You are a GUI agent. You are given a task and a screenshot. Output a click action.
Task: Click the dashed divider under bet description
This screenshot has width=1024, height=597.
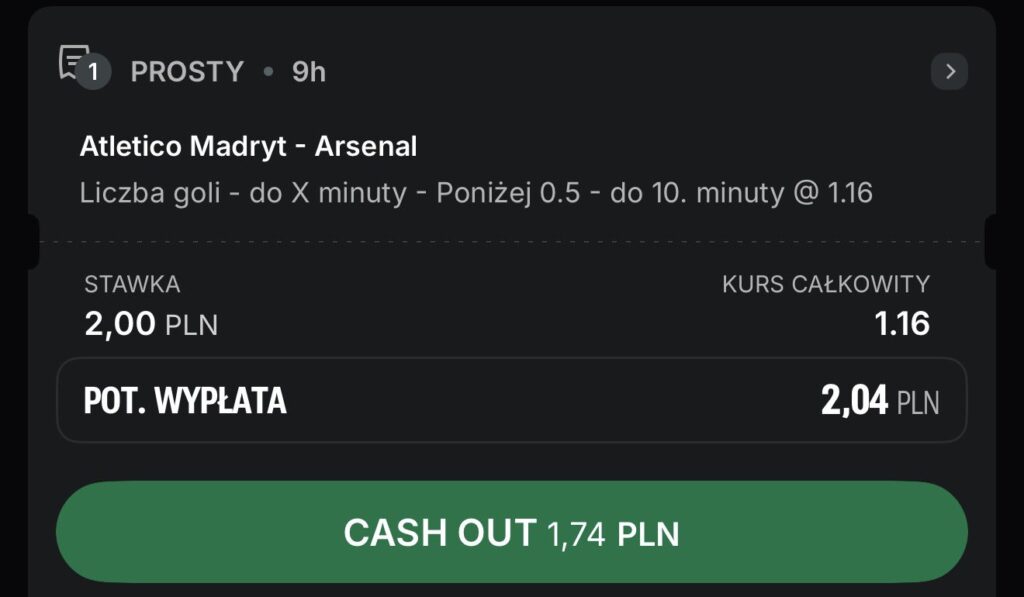pos(511,242)
